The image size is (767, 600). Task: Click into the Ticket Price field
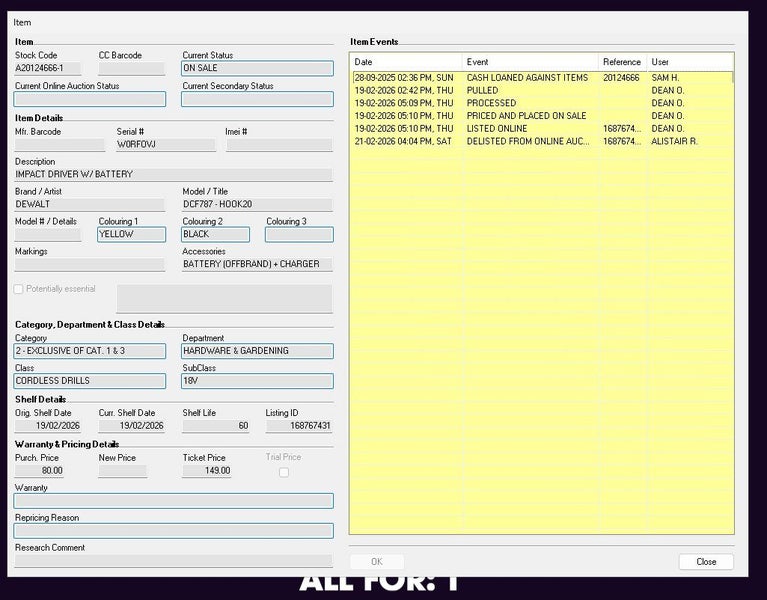pos(207,471)
